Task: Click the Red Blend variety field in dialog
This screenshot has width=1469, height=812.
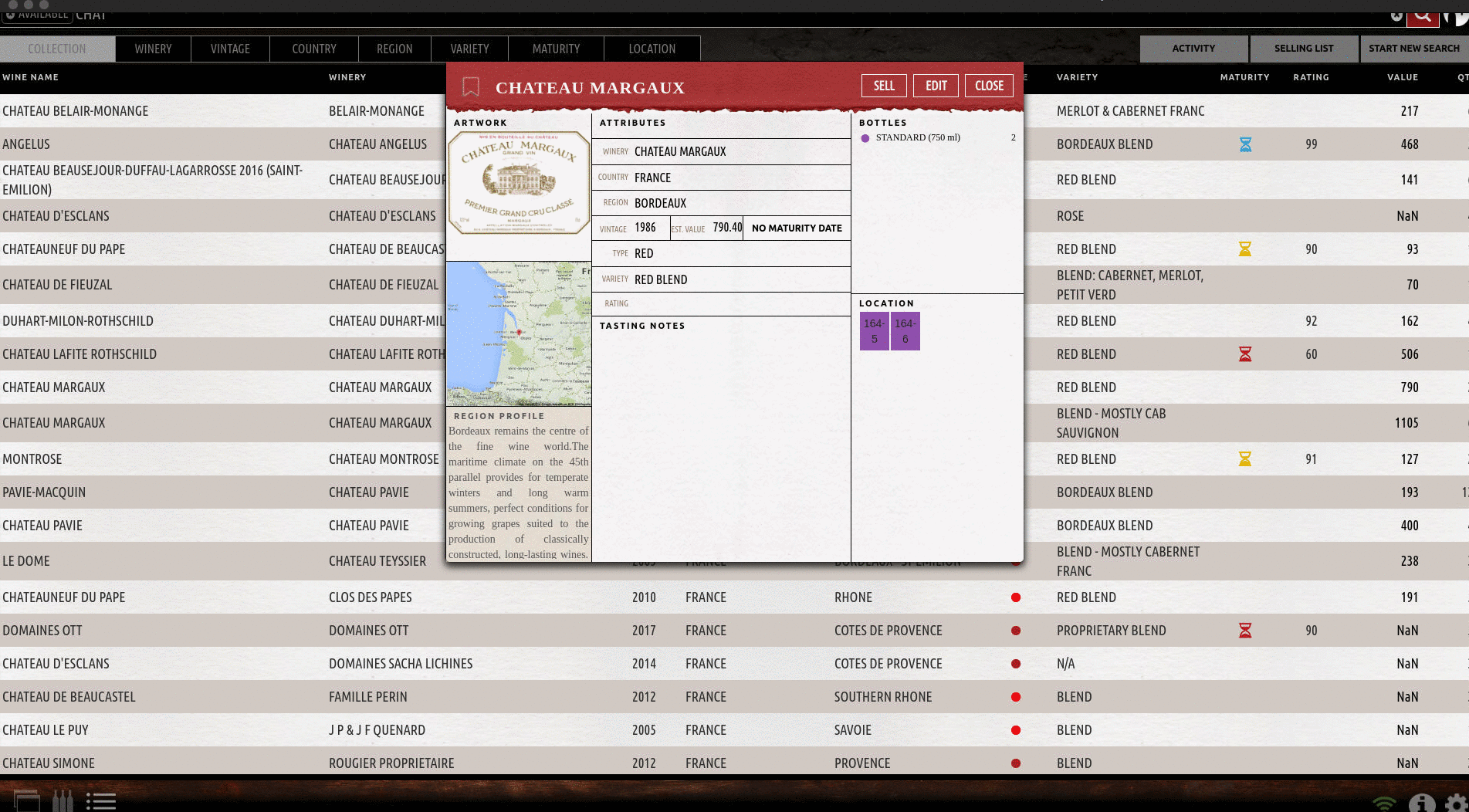Action: [721, 279]
